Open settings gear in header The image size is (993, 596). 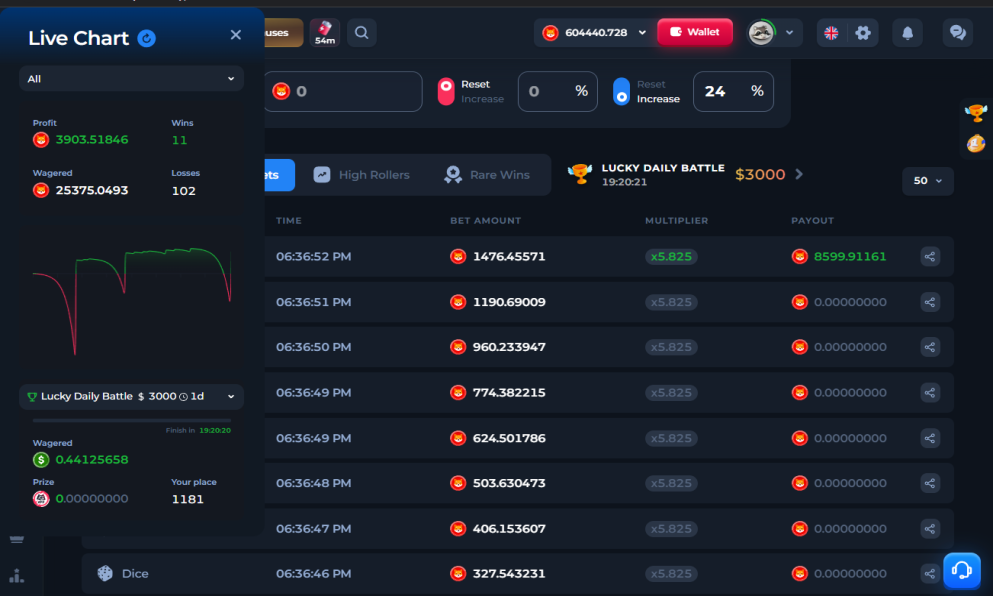[x=863, y=33]
